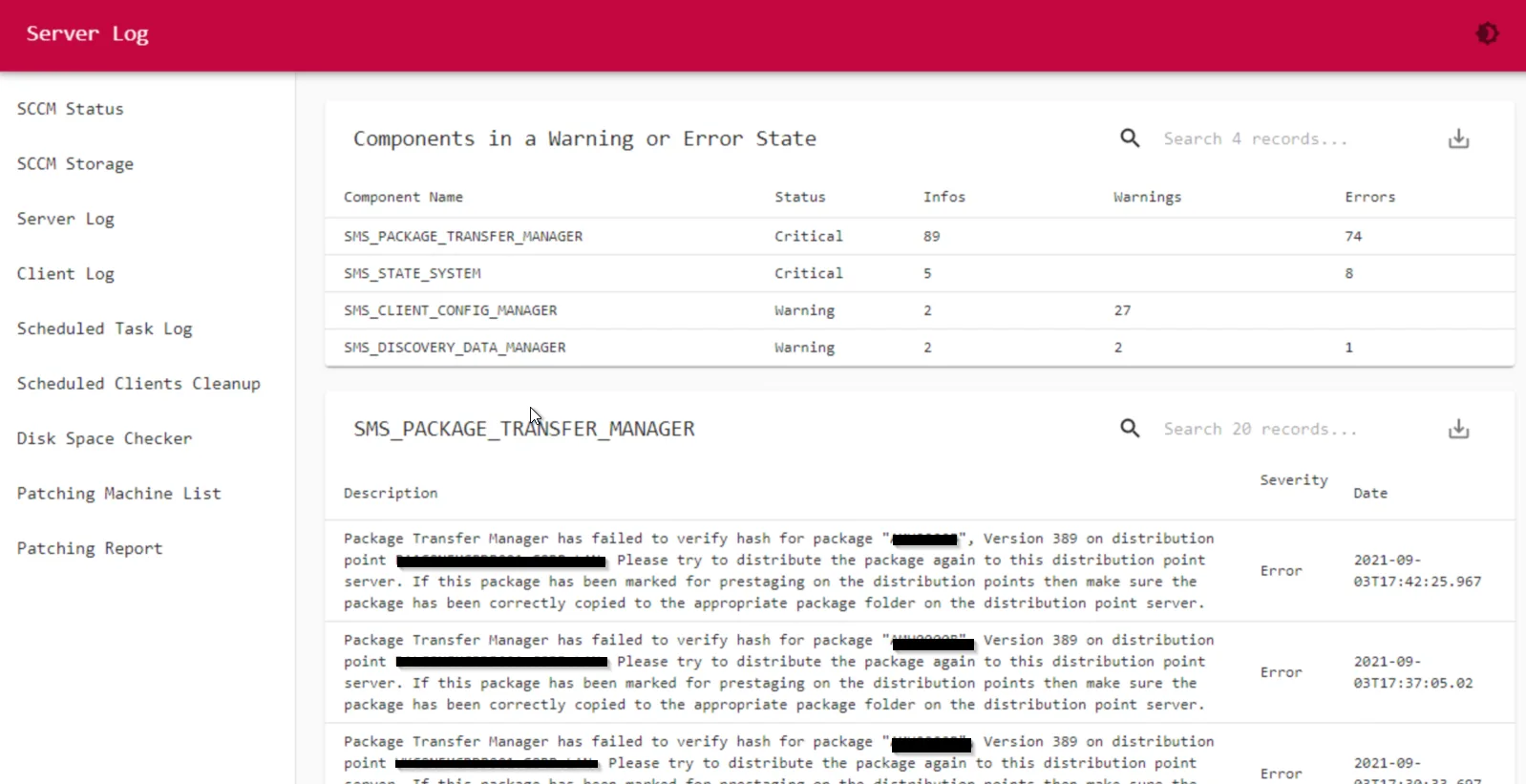Download the SMS_PACKAGE_TRANSFER_MANAGER records
Image resolution: width=1526 pixels, height=784 pixels.
(x=1458, y=430)
